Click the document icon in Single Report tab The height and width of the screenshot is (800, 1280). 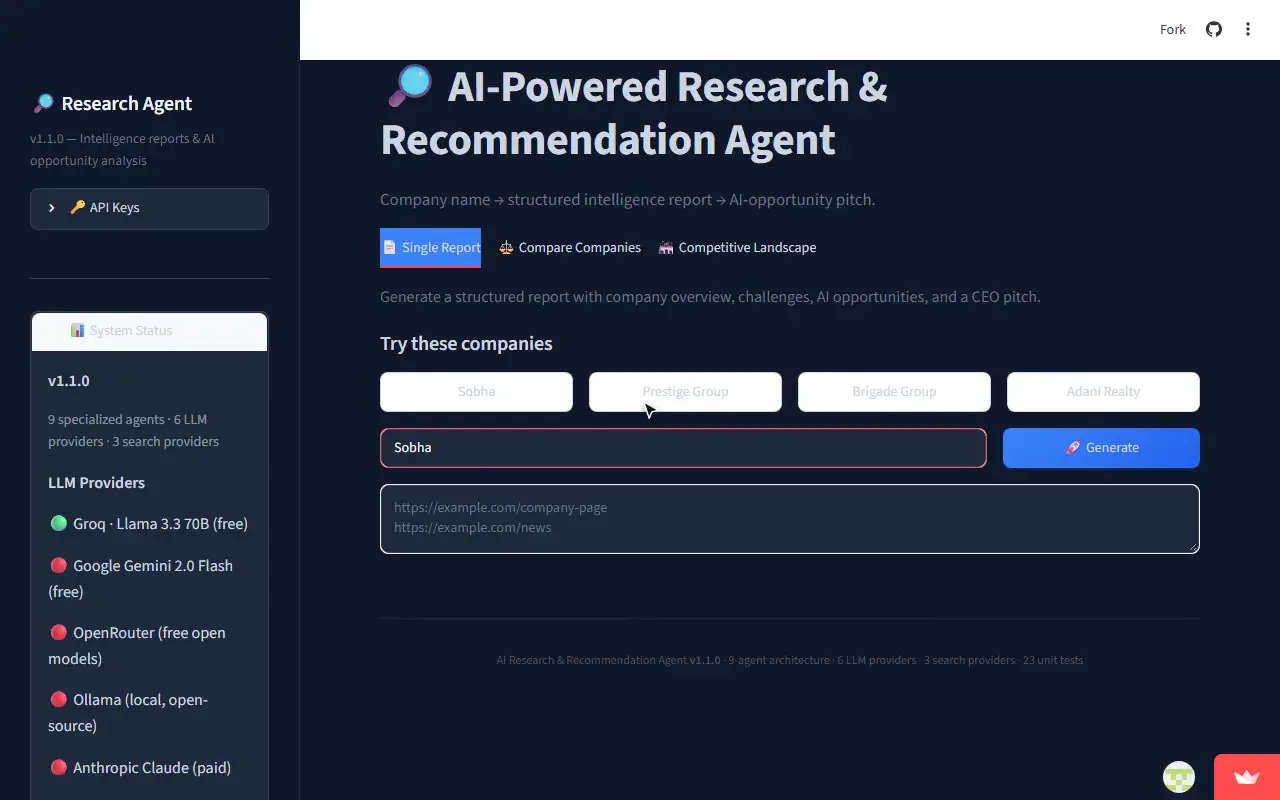[x=391, y=247]
